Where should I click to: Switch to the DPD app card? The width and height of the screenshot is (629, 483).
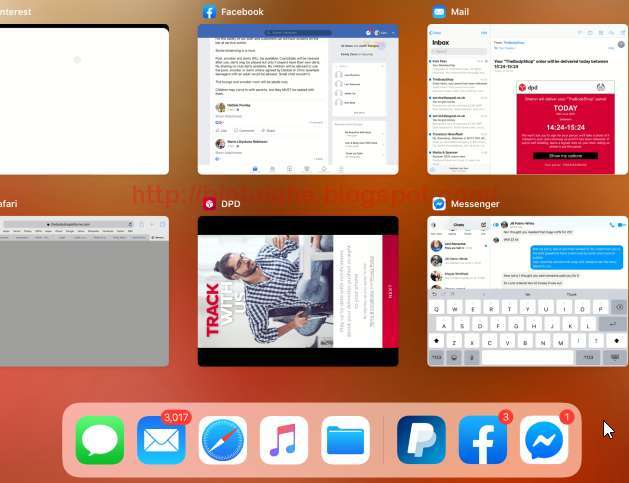coord(298,291)
